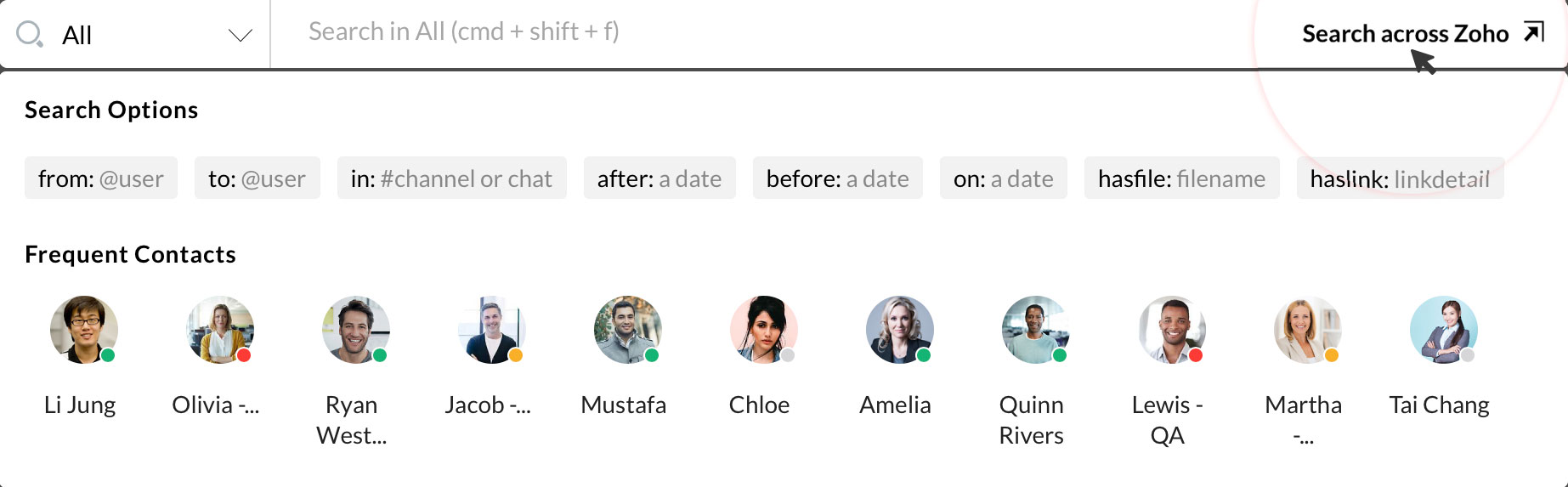Screen dimensions: 1568x487
Task: Click the Search across Zoho link
Action: [x=1405, y=33]
